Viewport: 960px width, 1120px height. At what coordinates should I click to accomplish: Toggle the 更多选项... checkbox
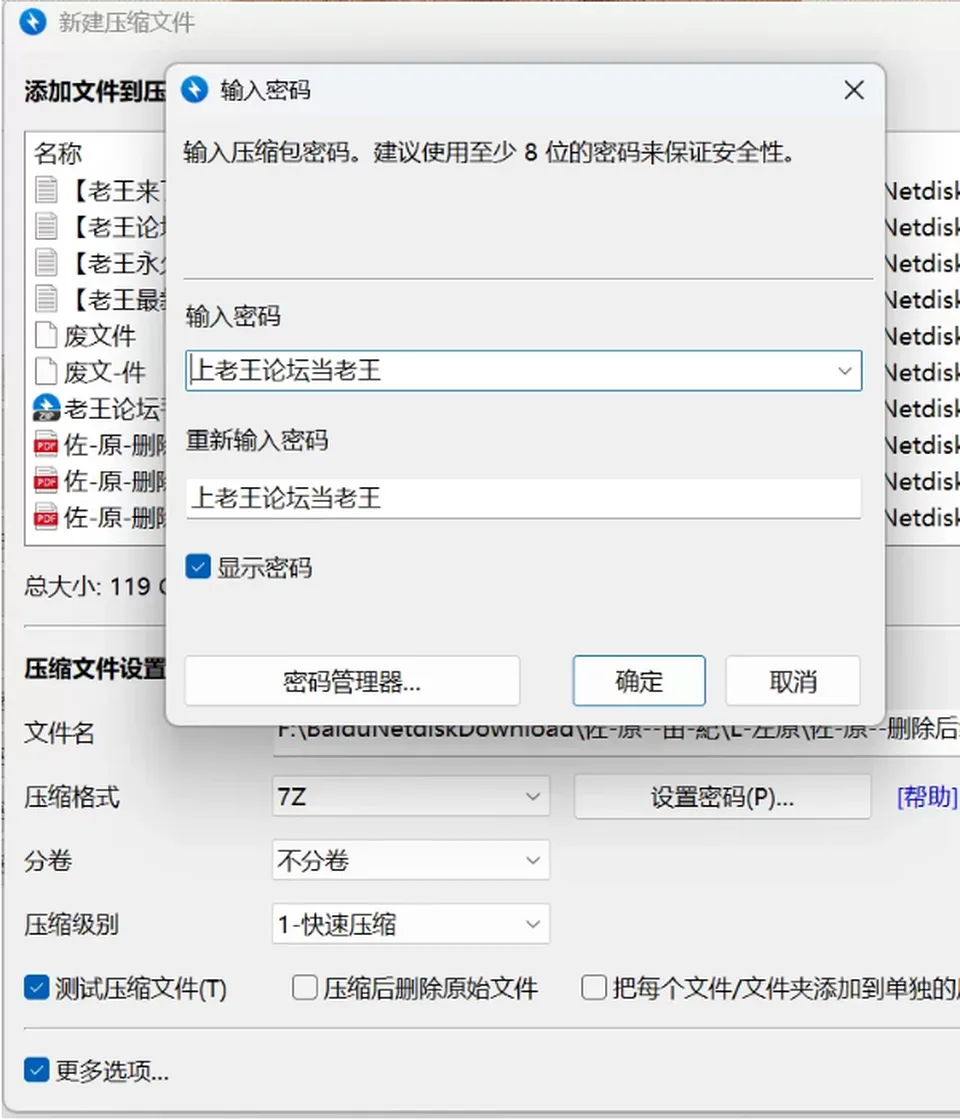tap(36, 1070)
